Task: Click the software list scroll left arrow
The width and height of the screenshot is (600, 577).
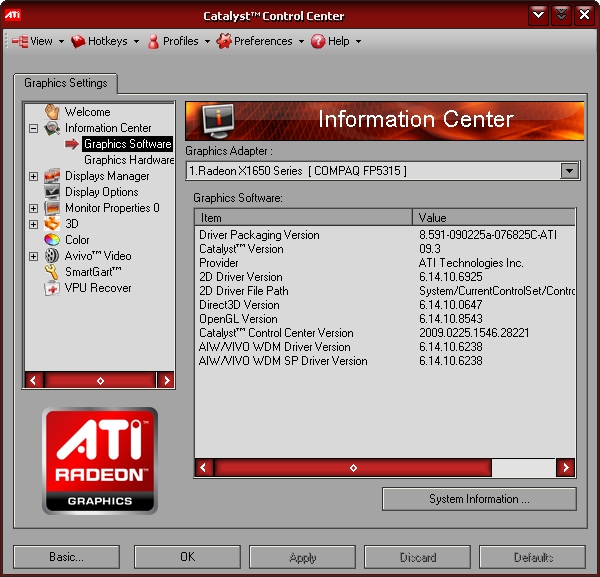Action: [x=203, y=468]
